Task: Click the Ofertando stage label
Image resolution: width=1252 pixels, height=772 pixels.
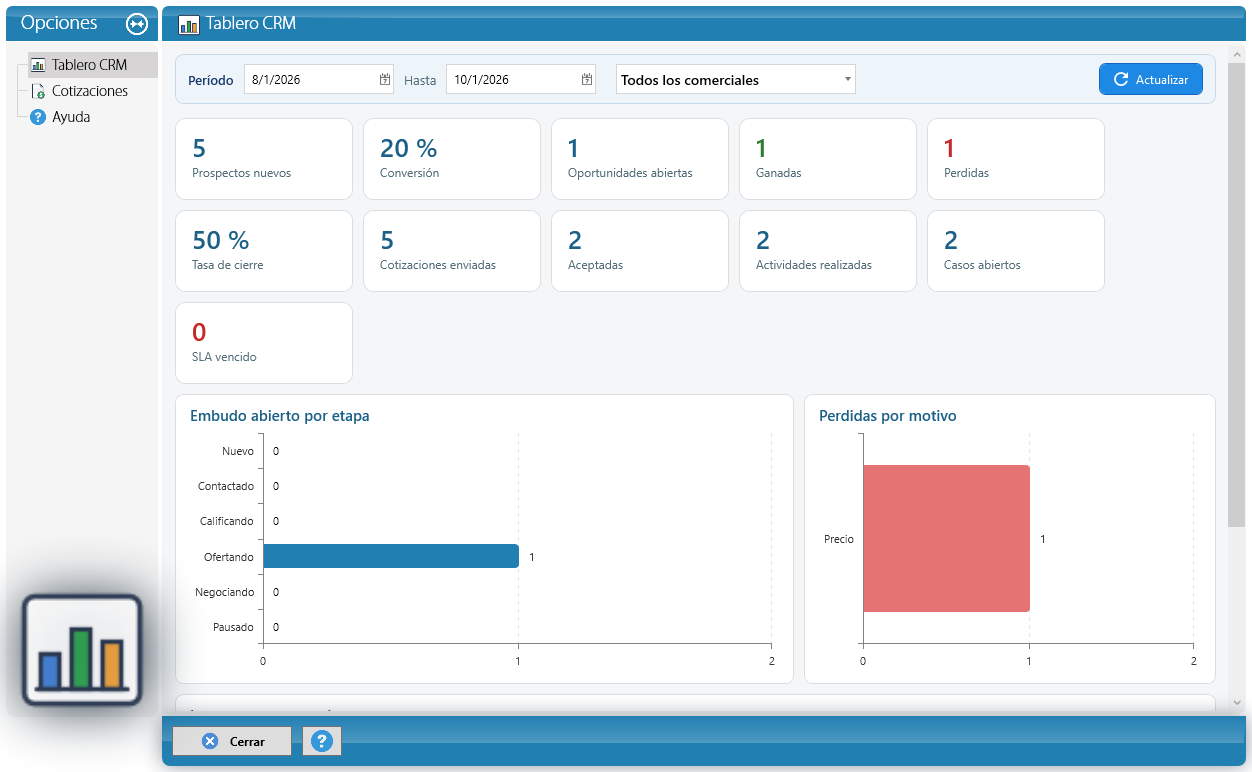Action: (x=228, y=557)
